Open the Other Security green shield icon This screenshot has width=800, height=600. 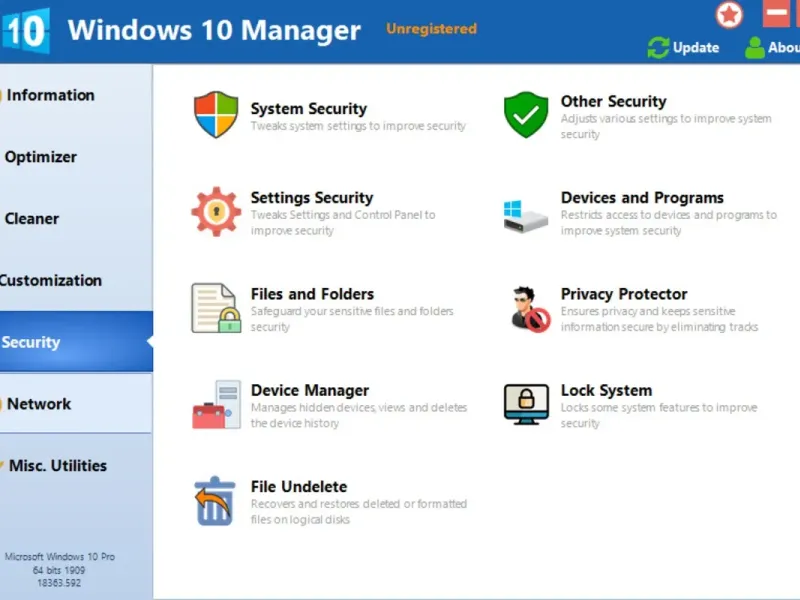click(x=526, y=114)
